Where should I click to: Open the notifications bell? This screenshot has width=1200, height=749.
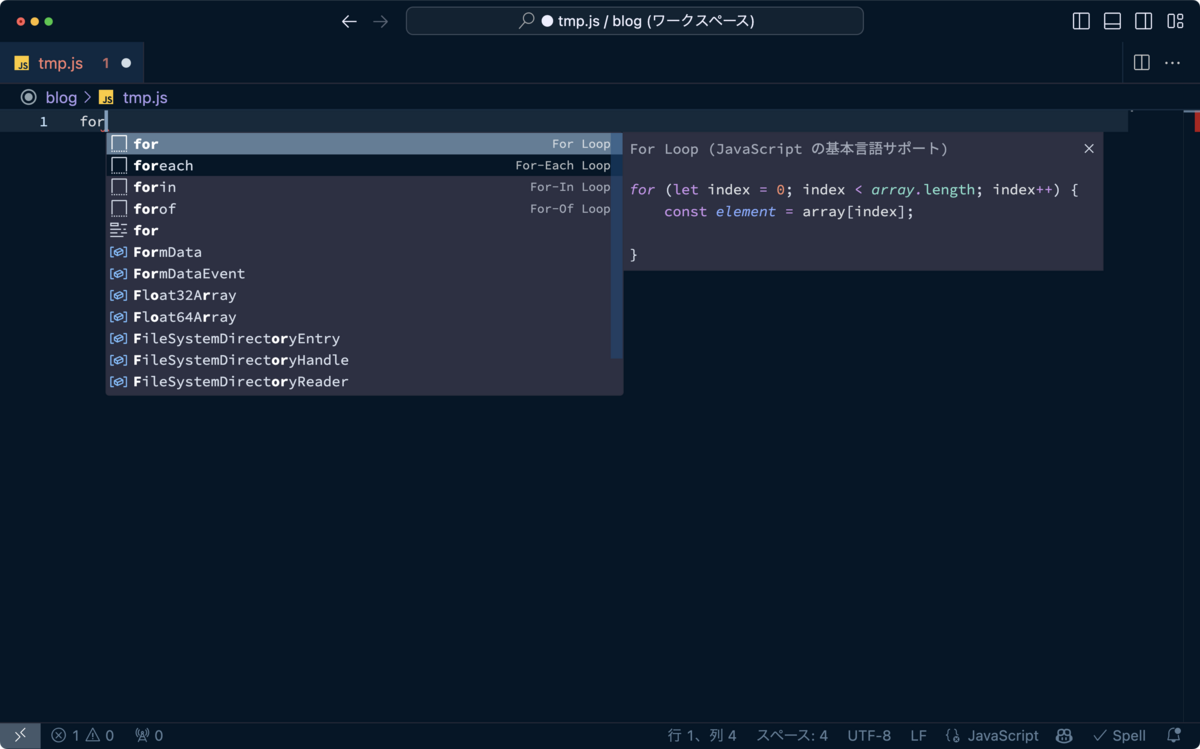click(x=1174, y=735)
